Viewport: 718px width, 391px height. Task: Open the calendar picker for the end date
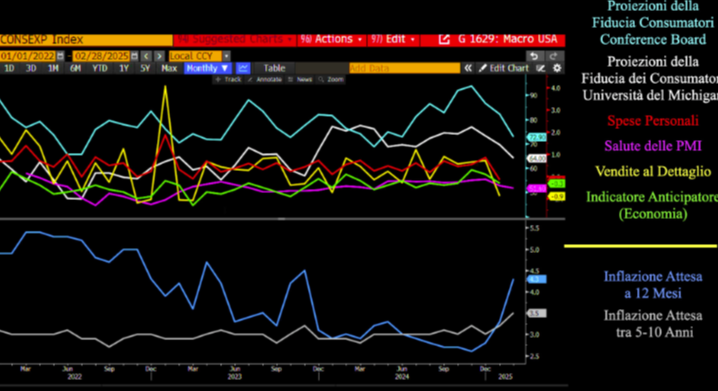pos(134,56)
